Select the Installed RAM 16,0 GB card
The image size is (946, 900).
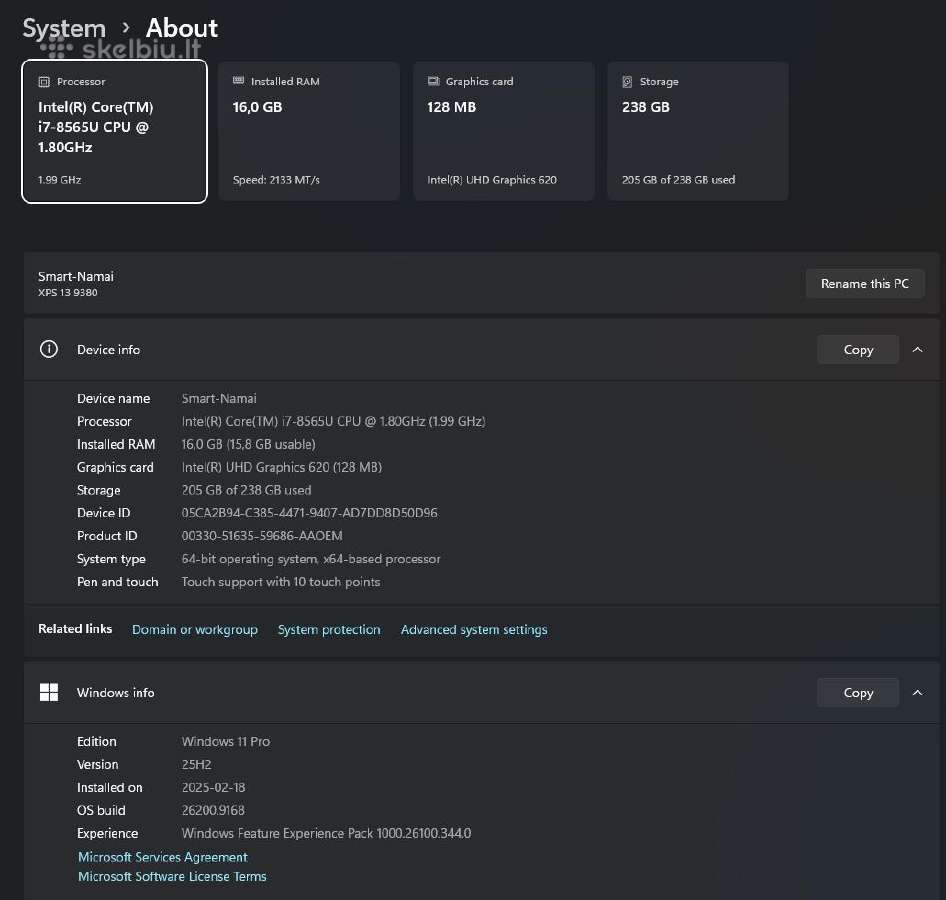[x=309, y=131]
